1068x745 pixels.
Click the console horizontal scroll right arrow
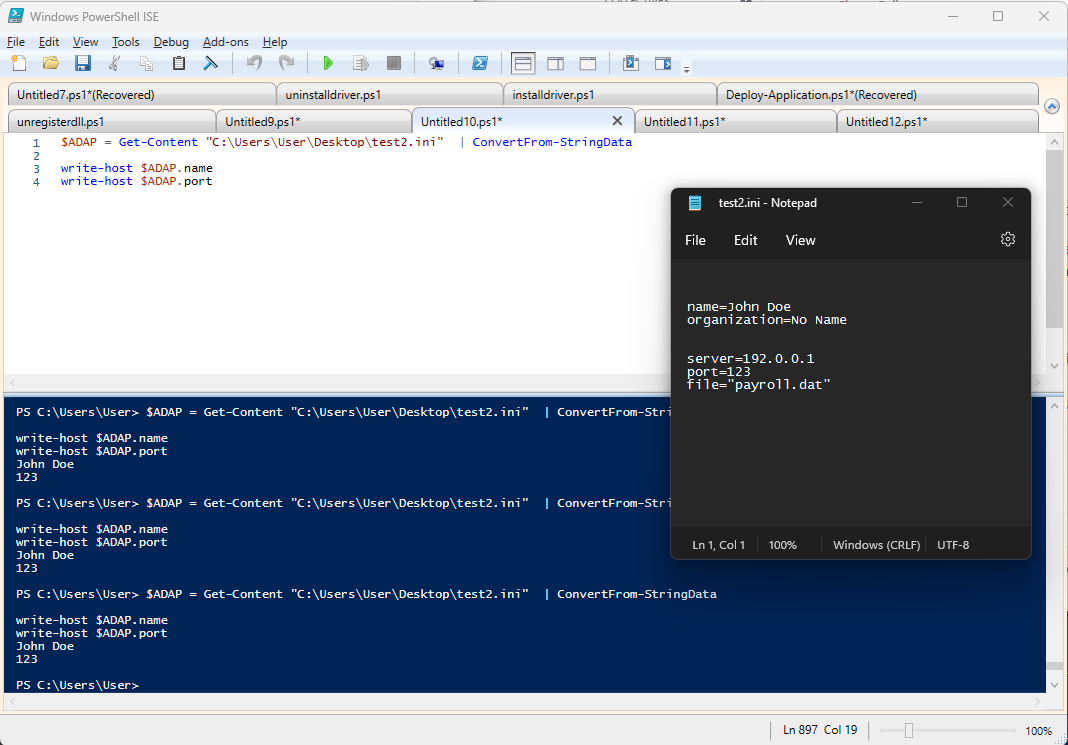pos(1038,701)
